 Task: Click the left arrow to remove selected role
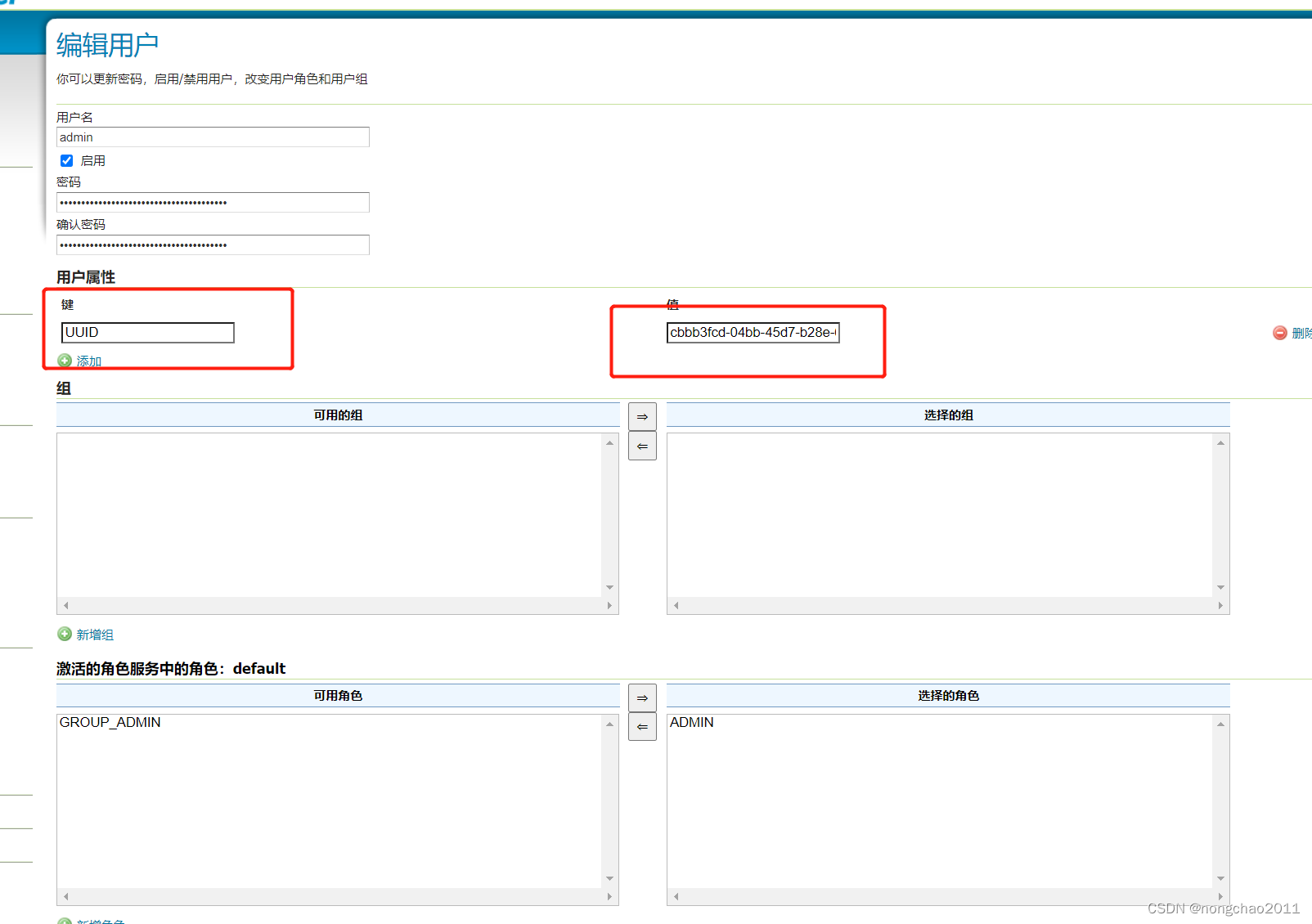tap(642, 726)
